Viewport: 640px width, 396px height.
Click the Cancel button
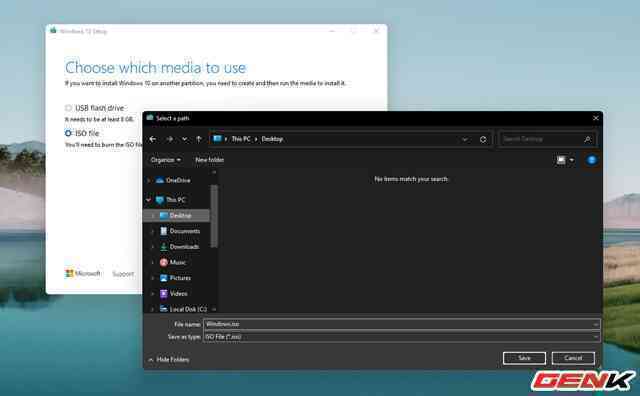coord(573,358)
